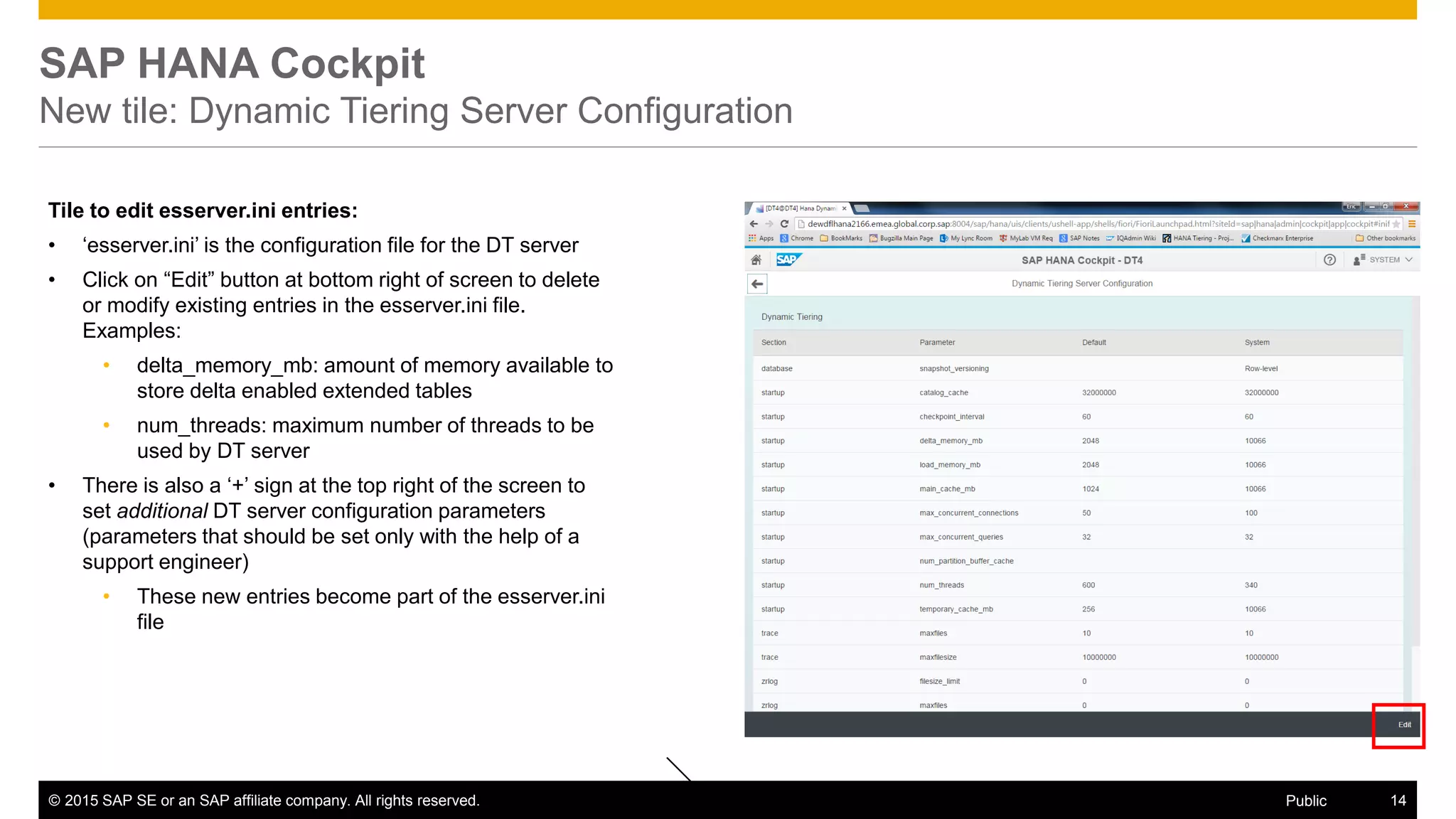Select the filesize_limit parameter
Image resolution: width=1456 pixels, height=819 pixels.
(x=939, y=682)
